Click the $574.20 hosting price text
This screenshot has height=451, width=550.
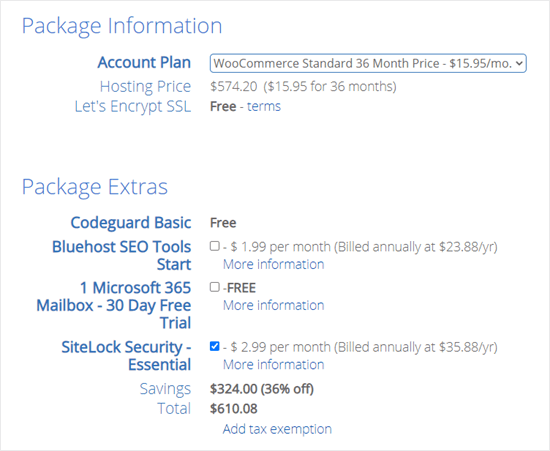pos(234,87)
